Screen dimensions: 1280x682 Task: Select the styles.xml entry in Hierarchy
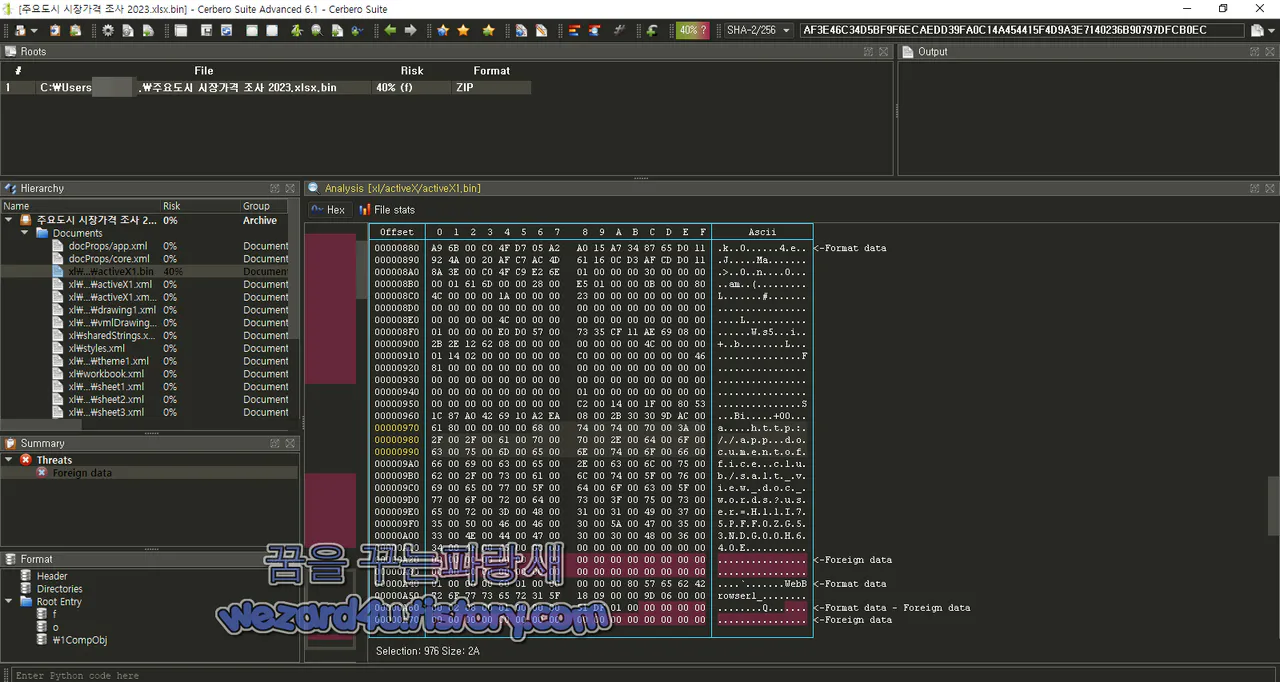pos(96,348)
